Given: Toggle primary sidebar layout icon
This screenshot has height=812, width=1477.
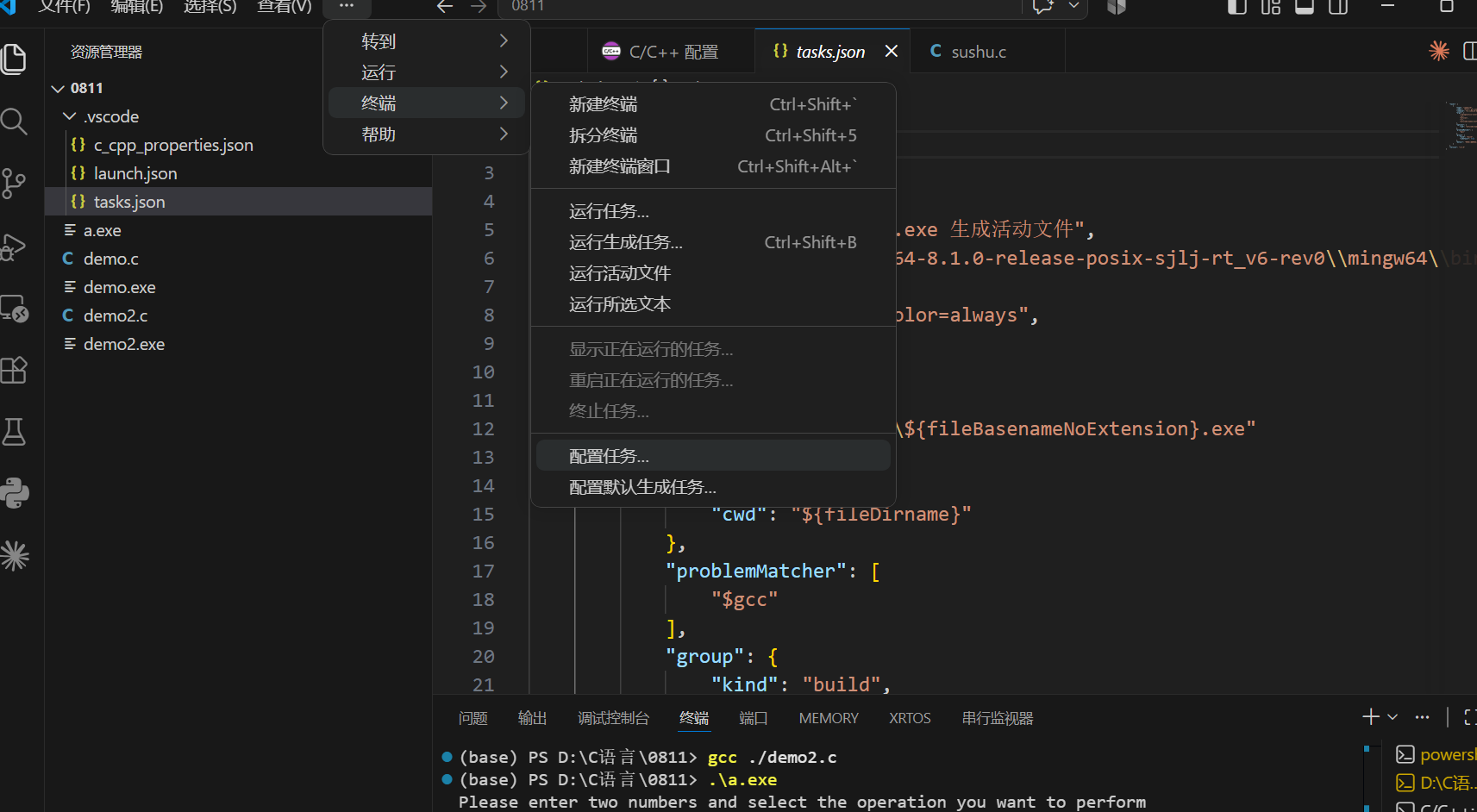Looking at the screenshot, I should [1236, 7].
